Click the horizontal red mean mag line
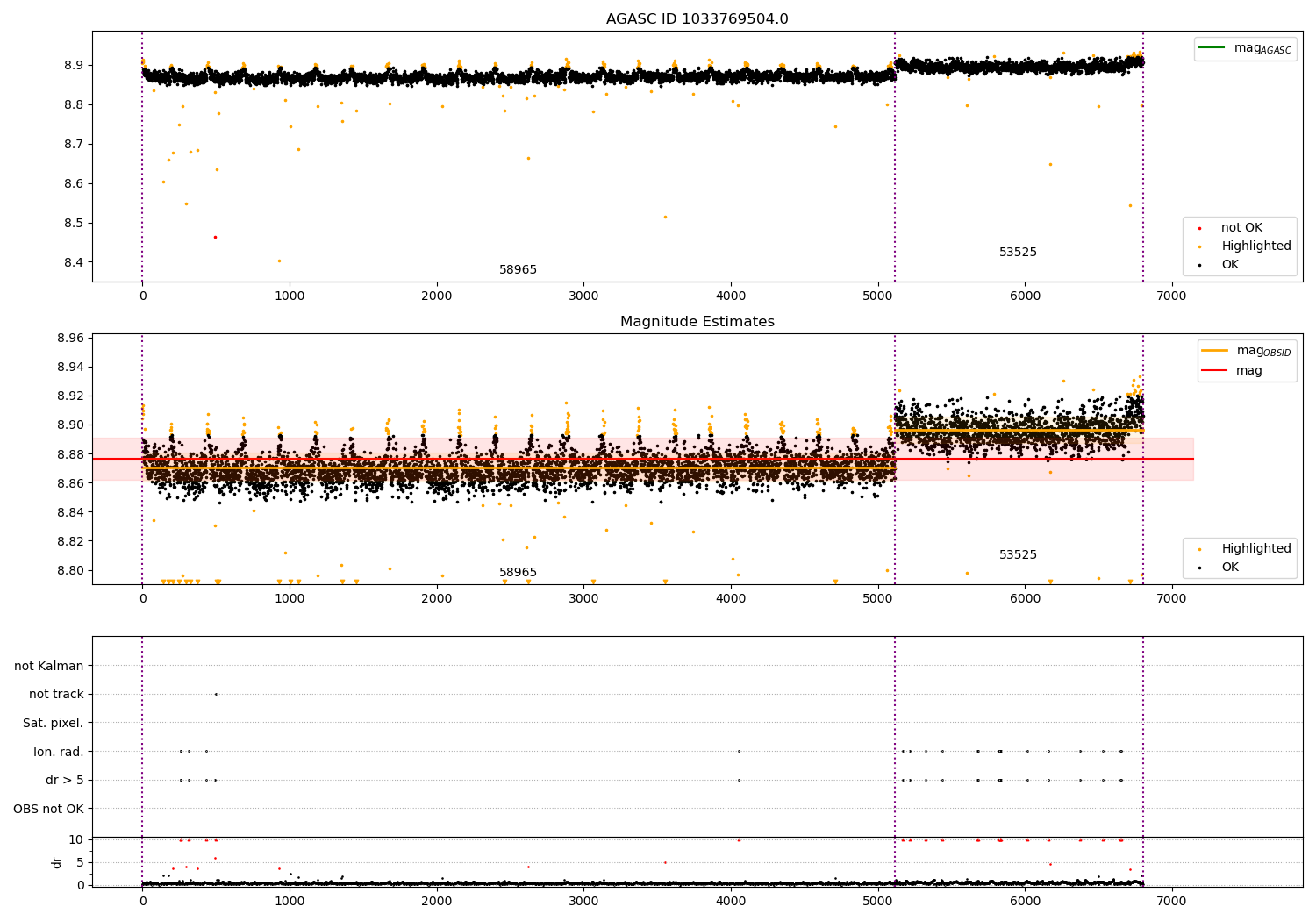Image resolution: width=1316 pixels, height=921 pixels. (x=643, y=459)
